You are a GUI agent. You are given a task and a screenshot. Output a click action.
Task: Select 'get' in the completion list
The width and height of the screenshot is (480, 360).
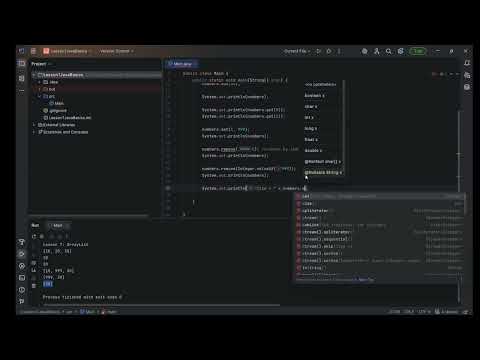(380, 196)
